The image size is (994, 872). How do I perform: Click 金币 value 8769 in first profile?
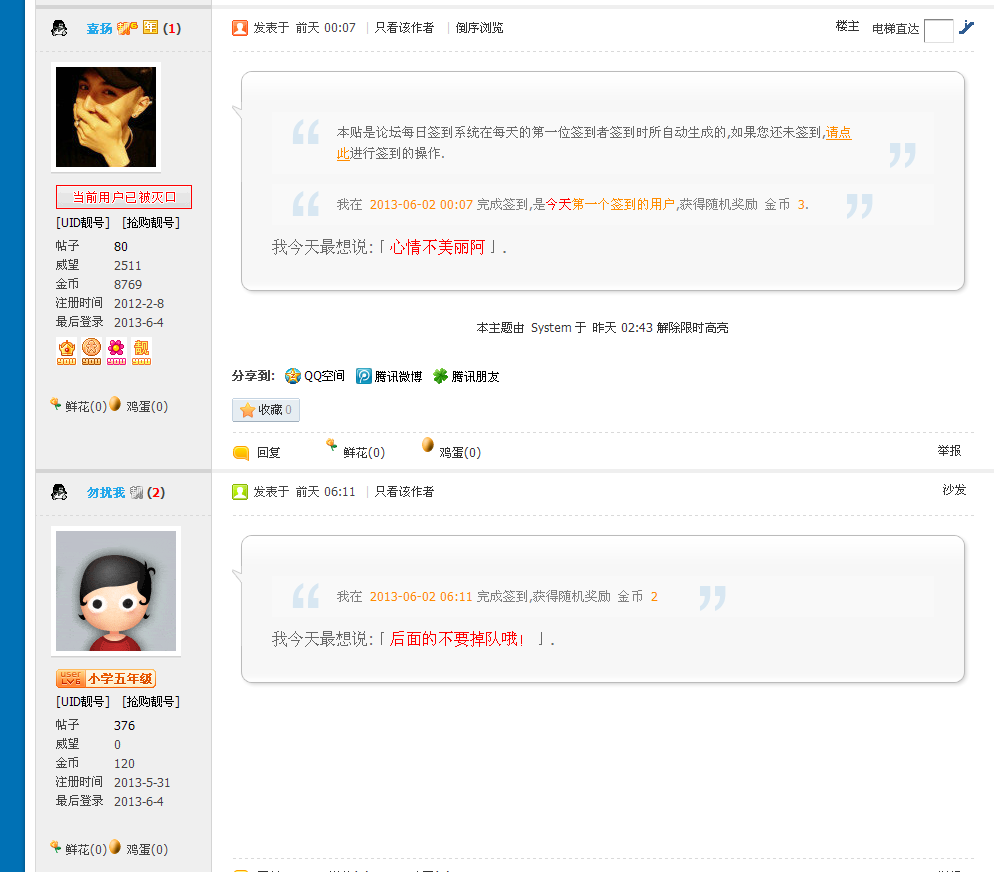pyautogui.click(x=128, y=285)
